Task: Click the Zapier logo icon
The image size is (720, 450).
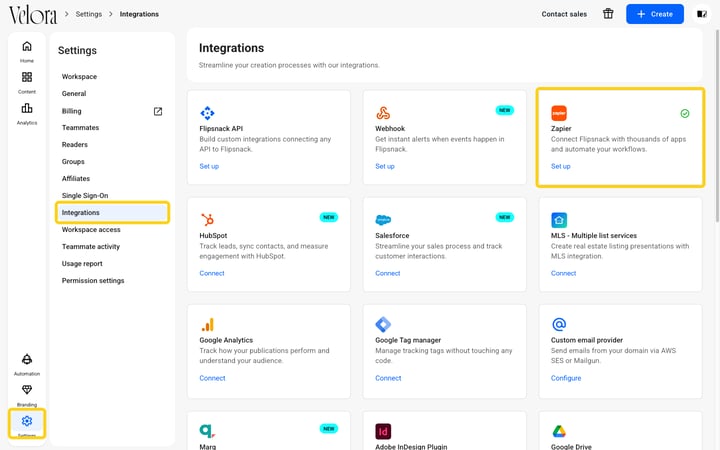Action: (559, 113)
